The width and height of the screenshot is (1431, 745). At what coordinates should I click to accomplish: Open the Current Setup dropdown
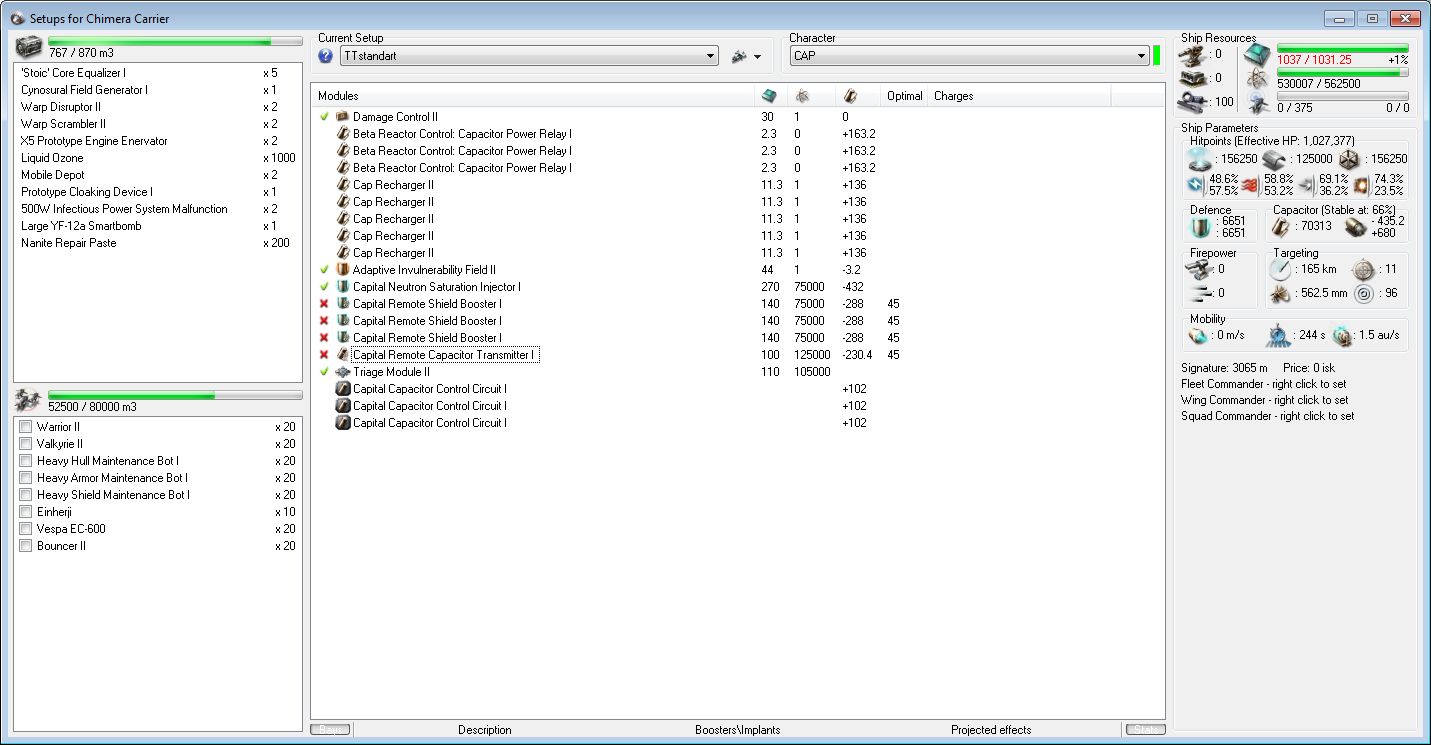tap(529, 56)
